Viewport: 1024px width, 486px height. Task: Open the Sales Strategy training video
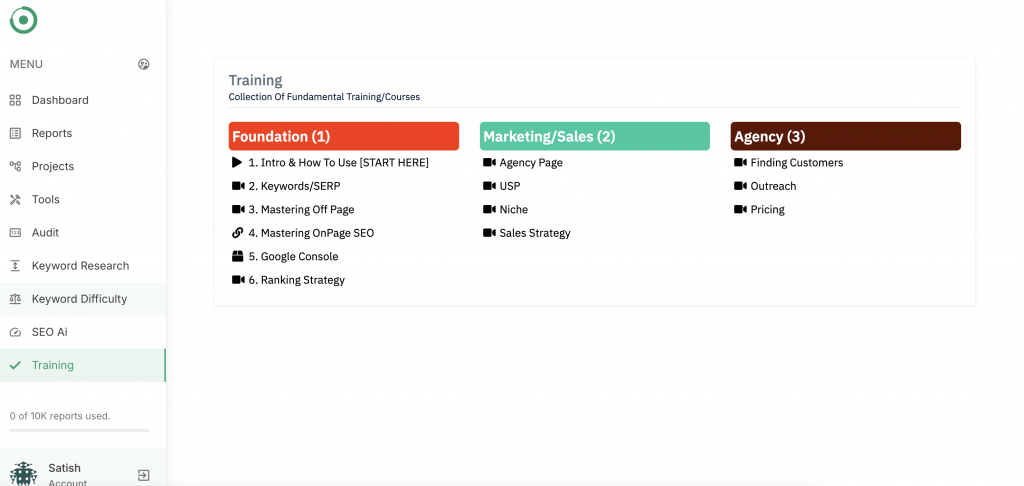point(535,233)
